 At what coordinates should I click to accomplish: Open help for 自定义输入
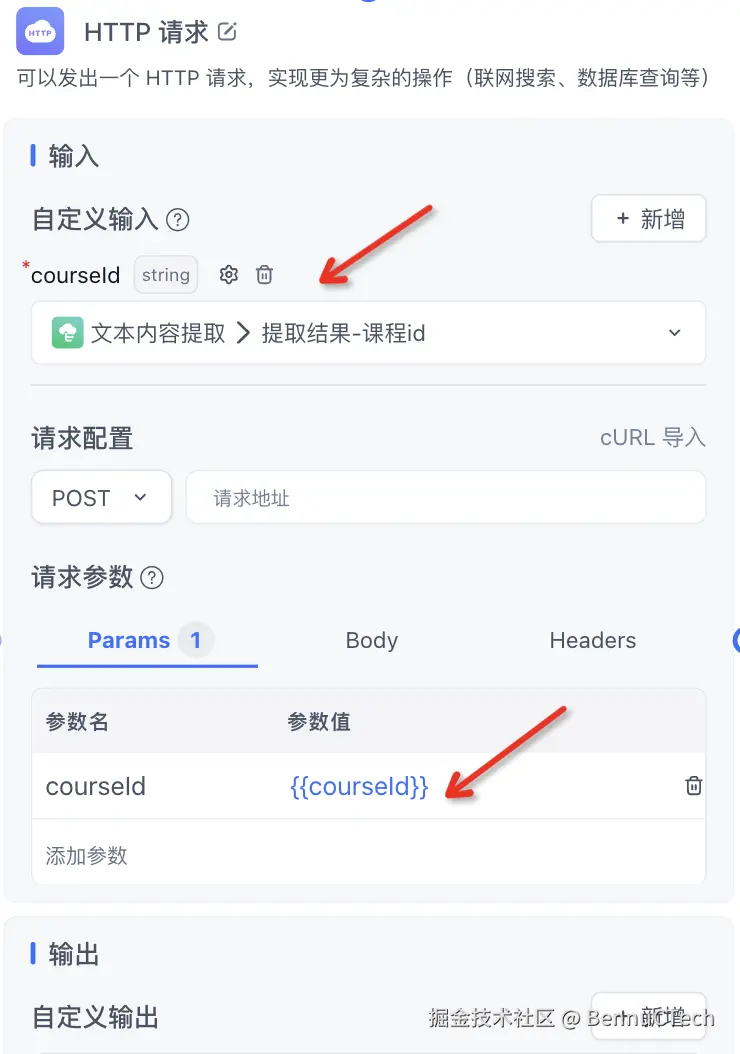(x=177, y=220)
